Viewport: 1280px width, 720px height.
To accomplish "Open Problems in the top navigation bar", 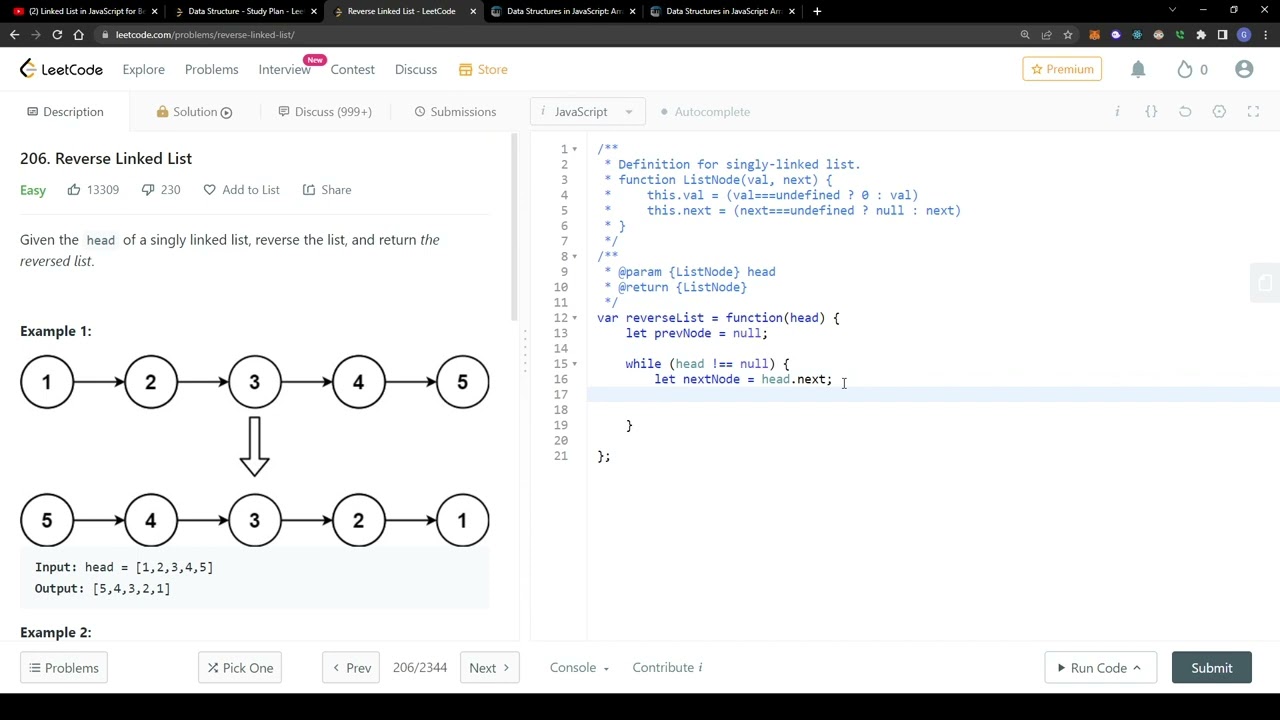I will click(211, 69).
